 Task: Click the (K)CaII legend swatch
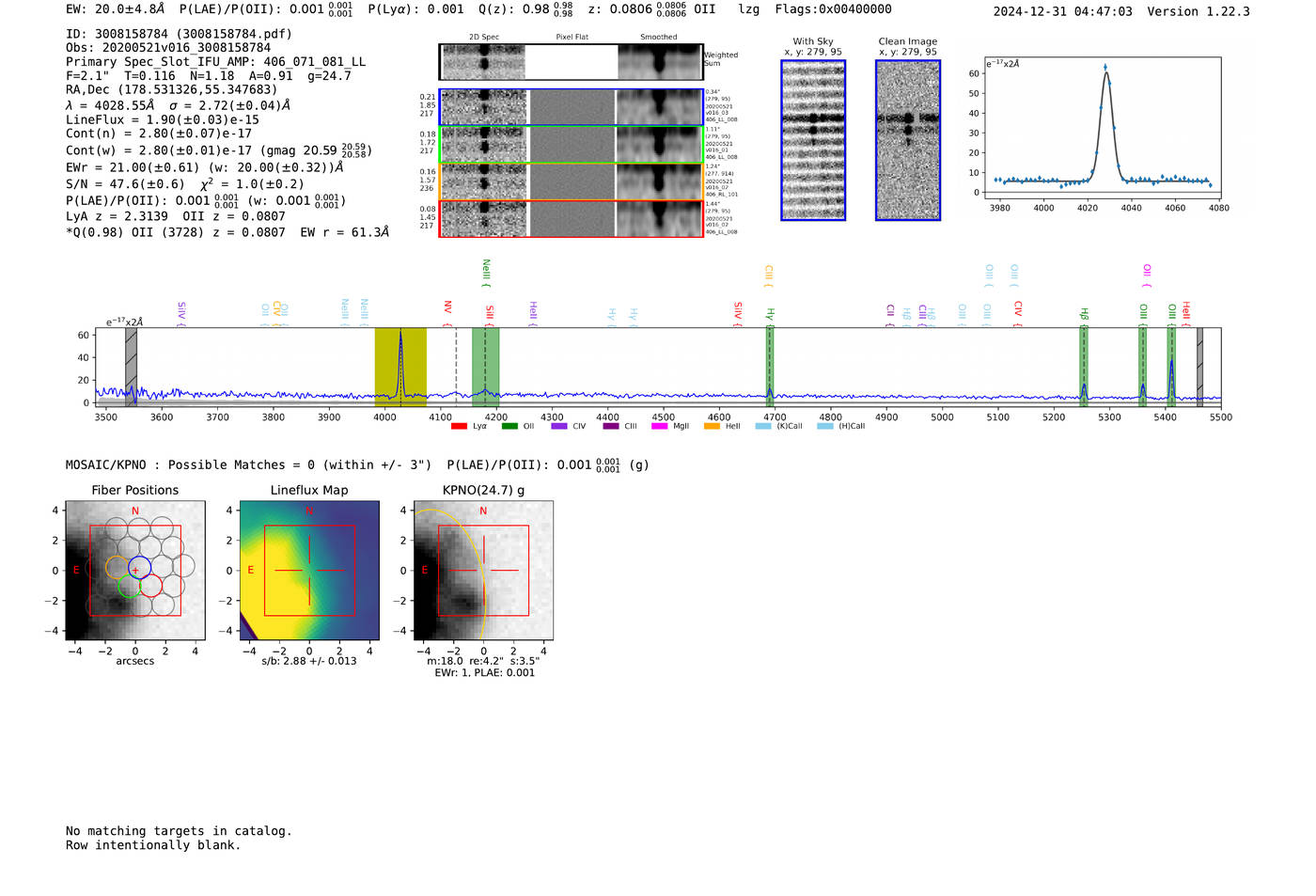point(763,426)
